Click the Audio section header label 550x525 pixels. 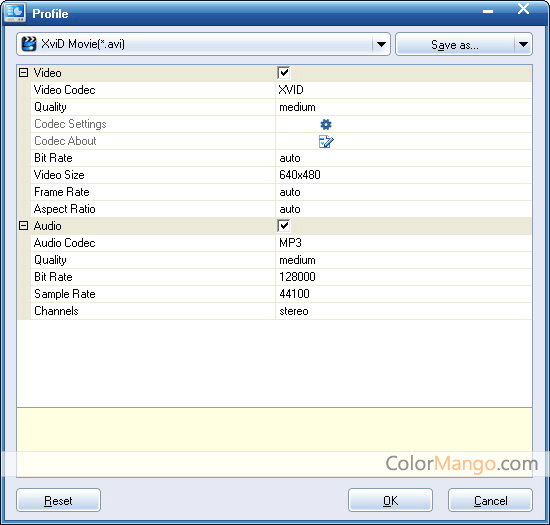point(47,226)
